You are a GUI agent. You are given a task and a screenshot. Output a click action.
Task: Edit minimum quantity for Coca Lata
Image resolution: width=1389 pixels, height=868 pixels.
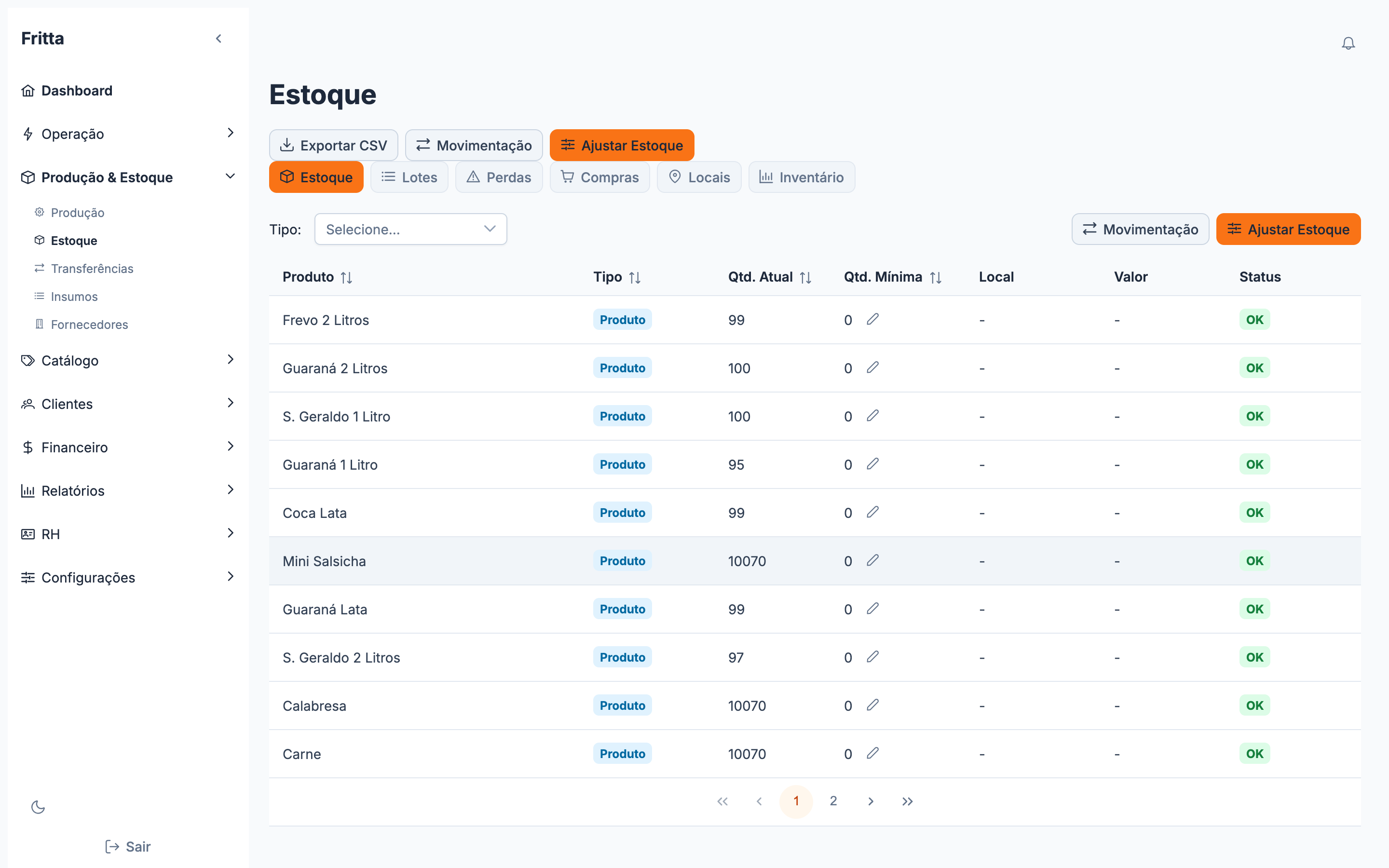coord(872,512)
